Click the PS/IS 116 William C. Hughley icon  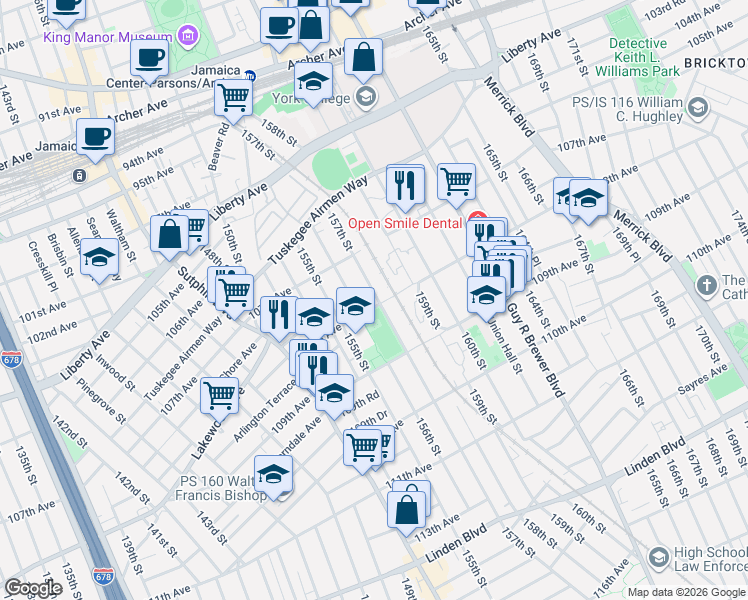pos(698,108)
